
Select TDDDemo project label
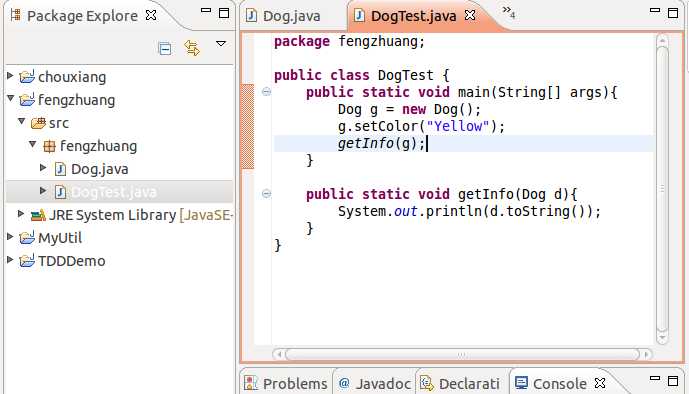(x=72, y=261)
